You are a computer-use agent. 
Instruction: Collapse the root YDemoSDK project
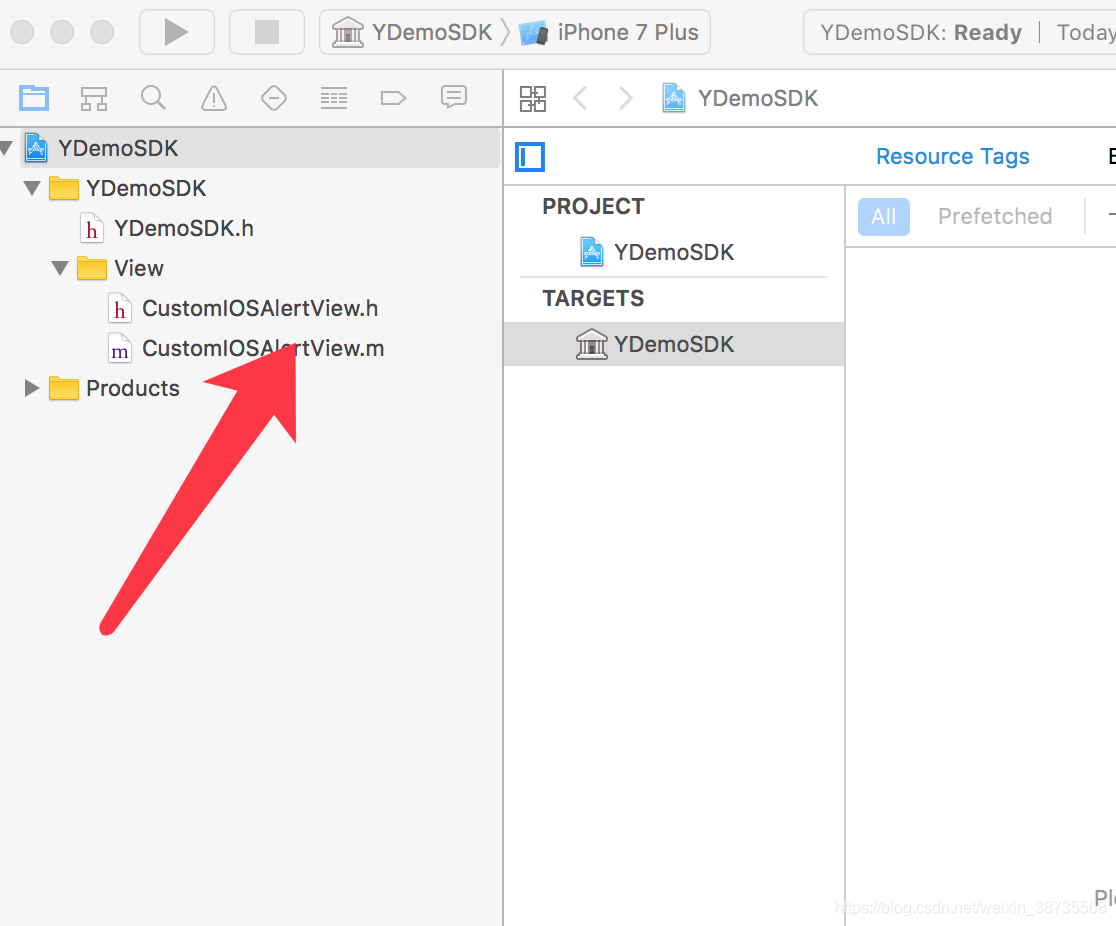coord(6,148)
